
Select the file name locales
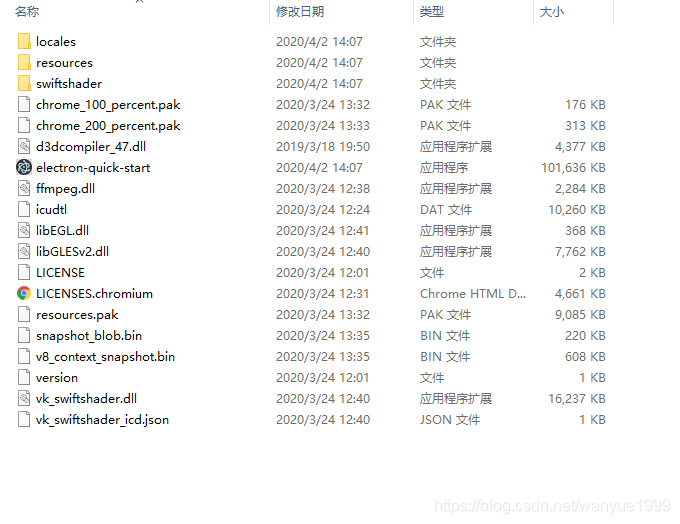pos(56,42)
